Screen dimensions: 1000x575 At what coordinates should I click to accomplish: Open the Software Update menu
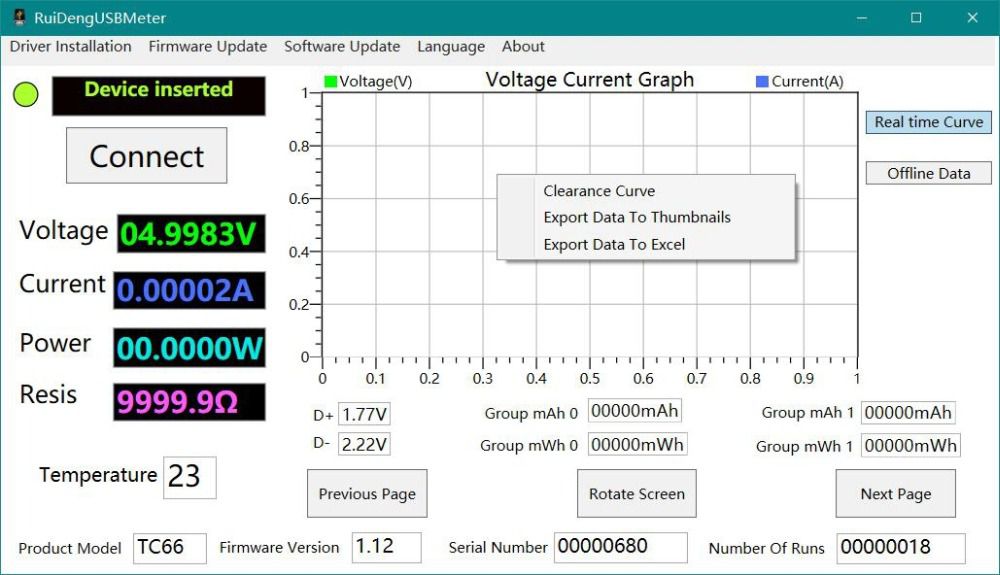(x=342, y=46)
